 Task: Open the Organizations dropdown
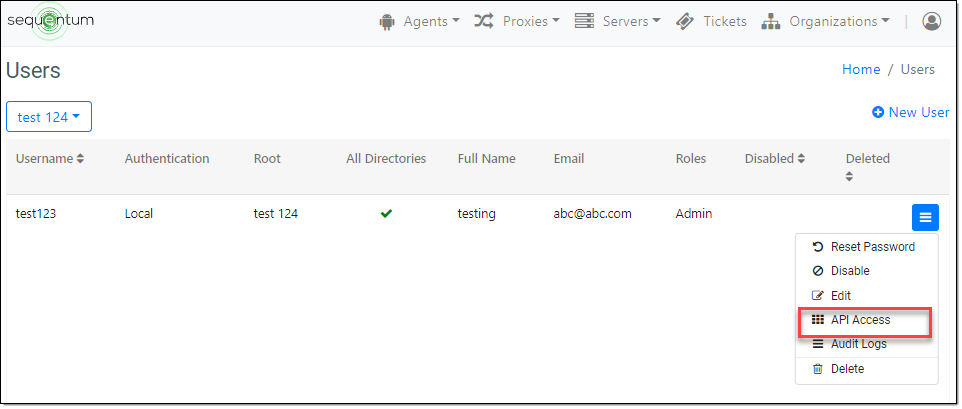826,21
